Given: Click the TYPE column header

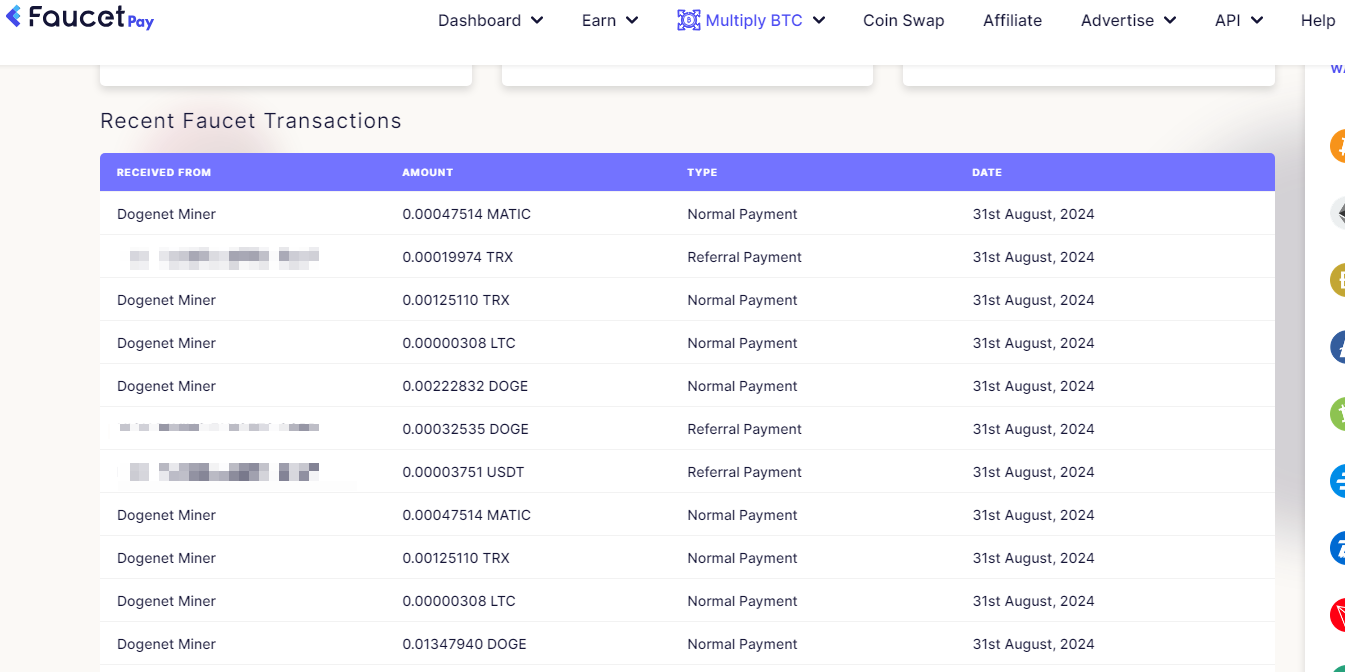Looking at the screenshot, I should coord(702,172).
